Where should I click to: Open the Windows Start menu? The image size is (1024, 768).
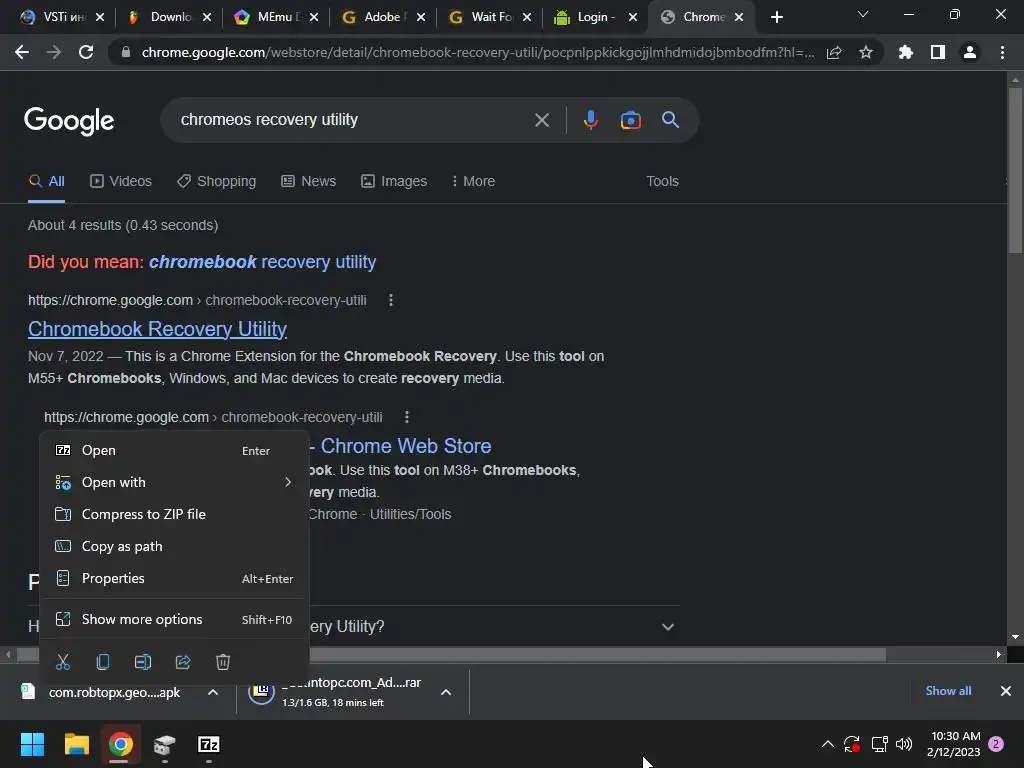point(32,744)
